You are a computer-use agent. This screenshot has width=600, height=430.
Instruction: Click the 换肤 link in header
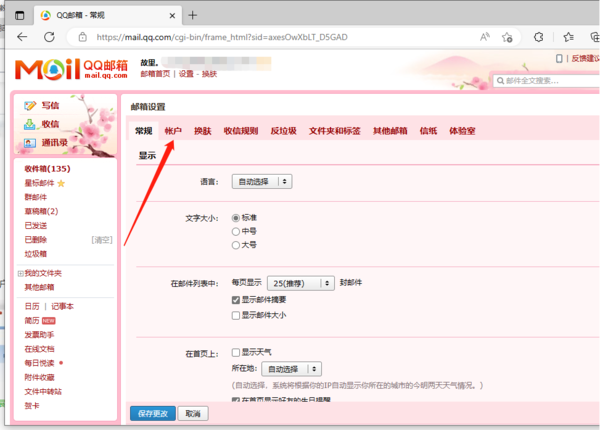click(x=209, y=74)
